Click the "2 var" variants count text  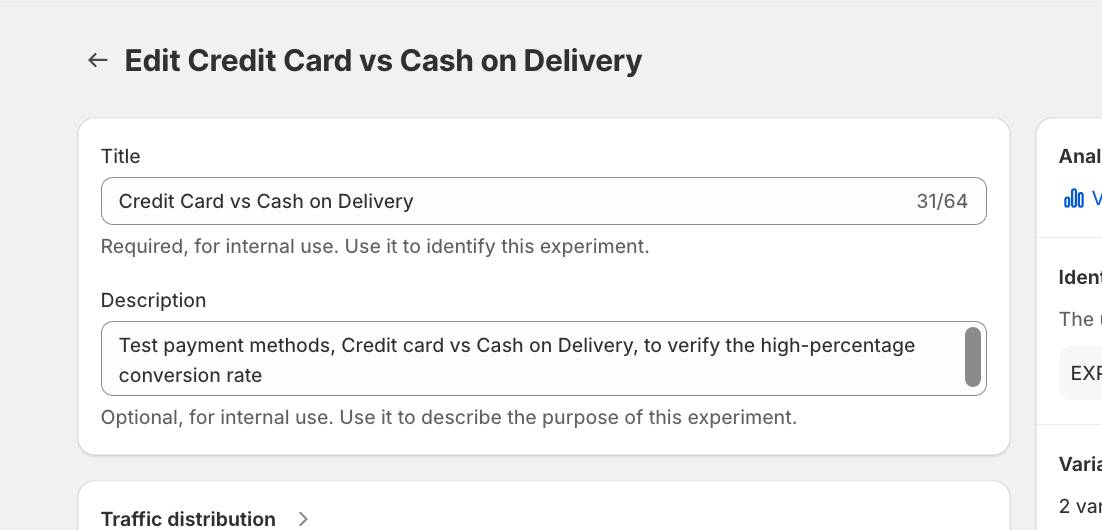tap(1080, 506)
